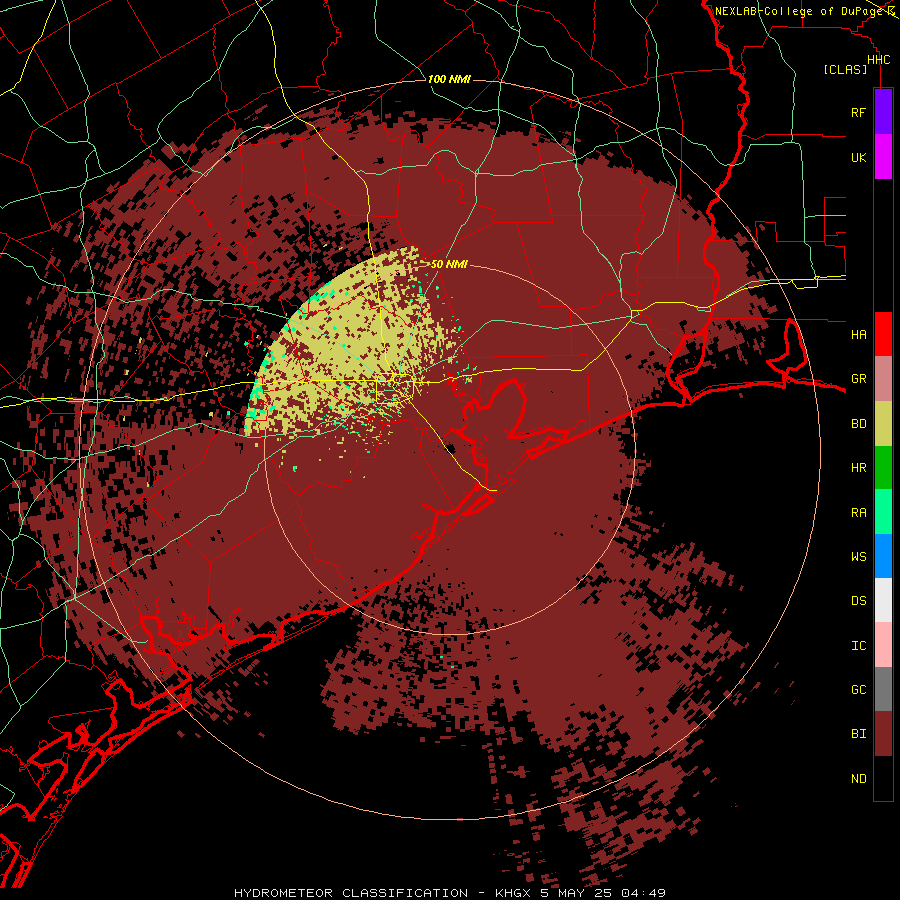
Task: Click the RF purple legend swatch
Action: (883, 112)
